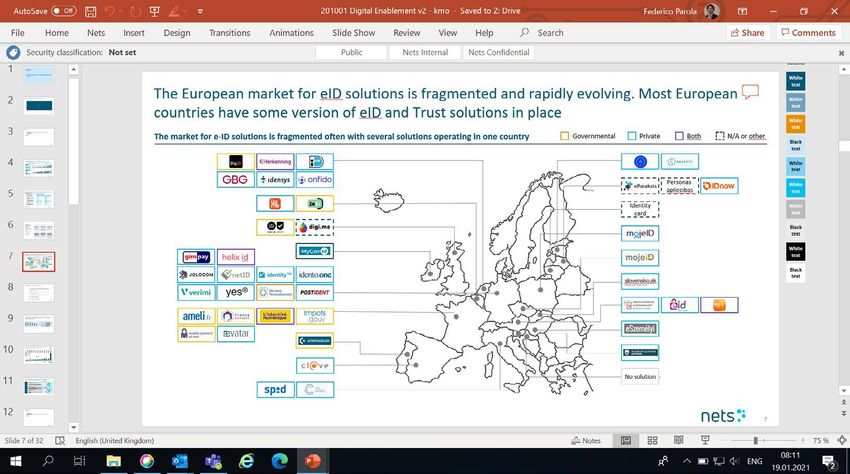
Task: Click the N/A or other legend box
Action: click(x=719, y=136)
